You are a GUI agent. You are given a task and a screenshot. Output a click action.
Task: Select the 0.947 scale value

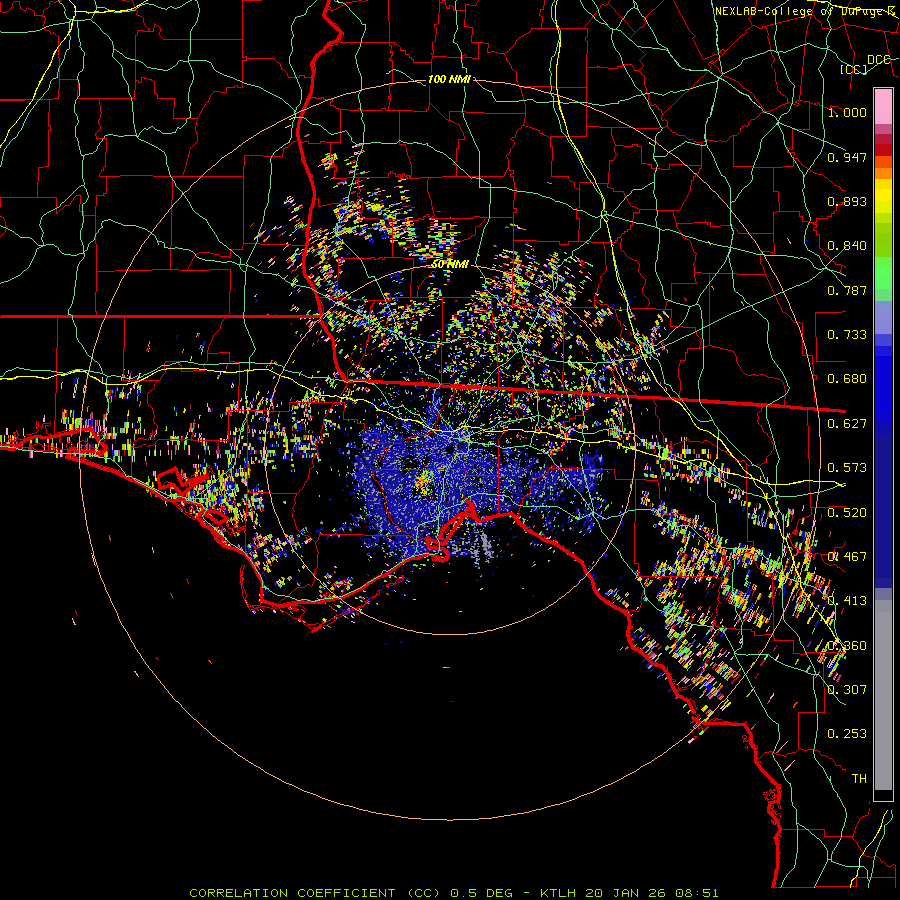point(847,157)
